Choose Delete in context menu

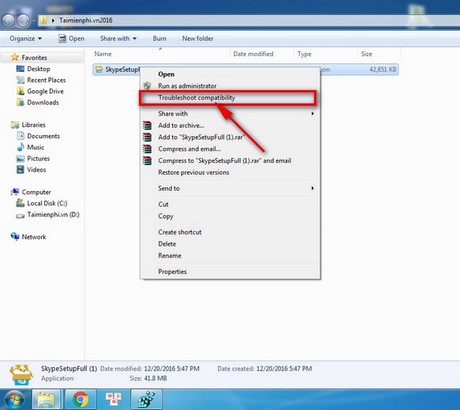pyautogui.click(x=167, y=244)
